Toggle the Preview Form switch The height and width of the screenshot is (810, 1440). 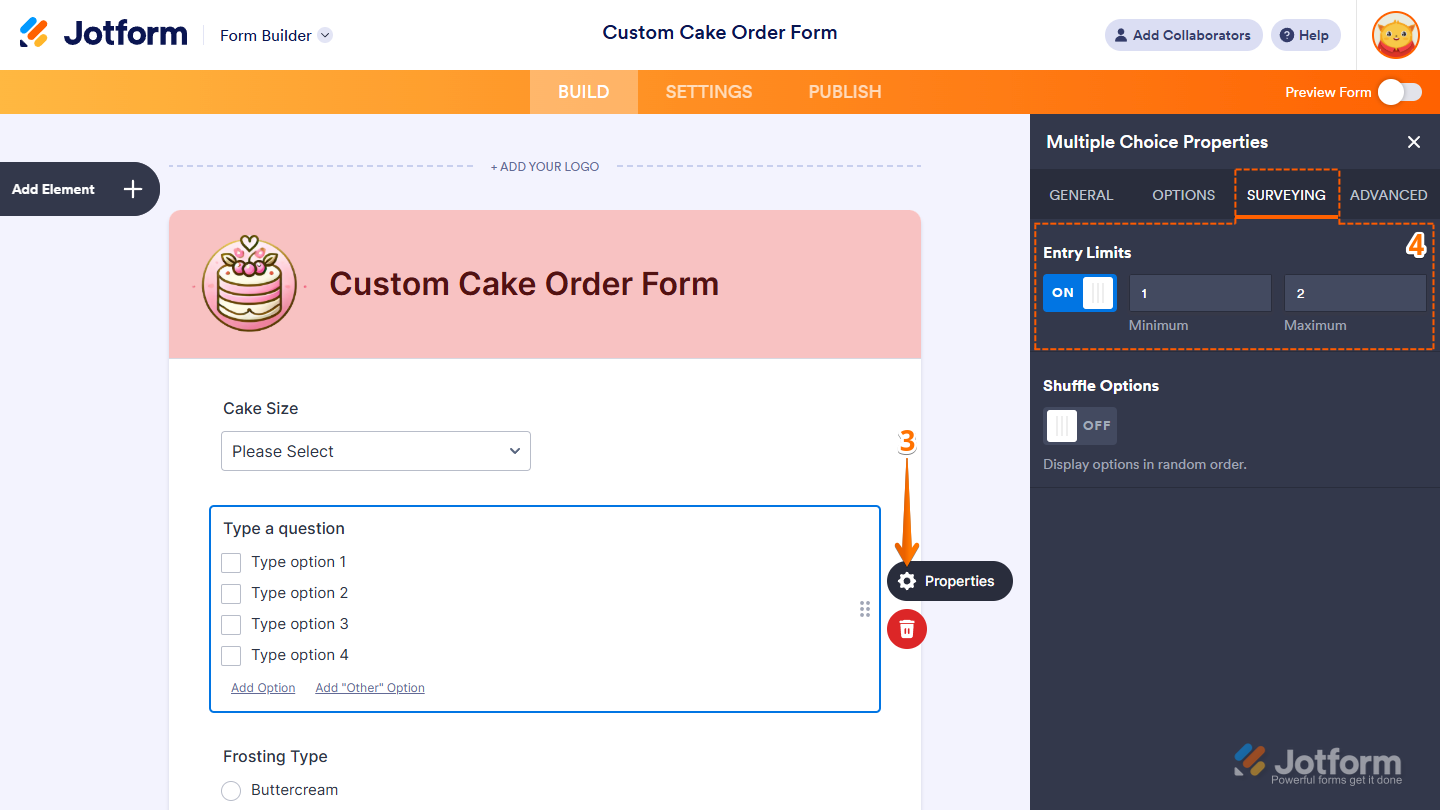point(1399,92)
